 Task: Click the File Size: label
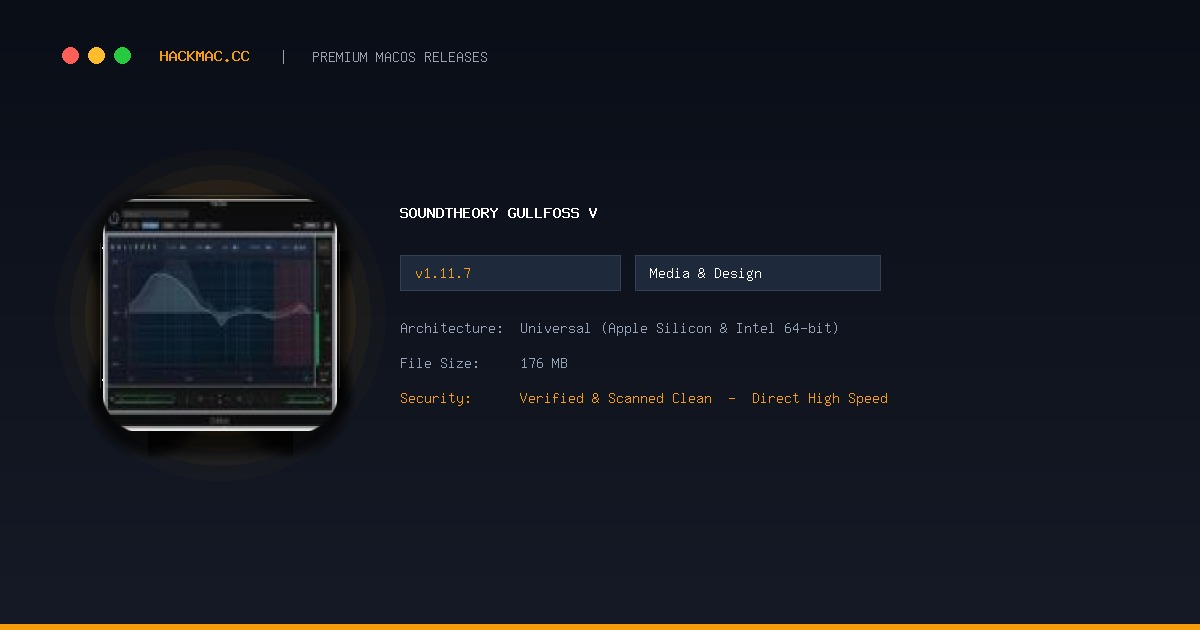439,363
